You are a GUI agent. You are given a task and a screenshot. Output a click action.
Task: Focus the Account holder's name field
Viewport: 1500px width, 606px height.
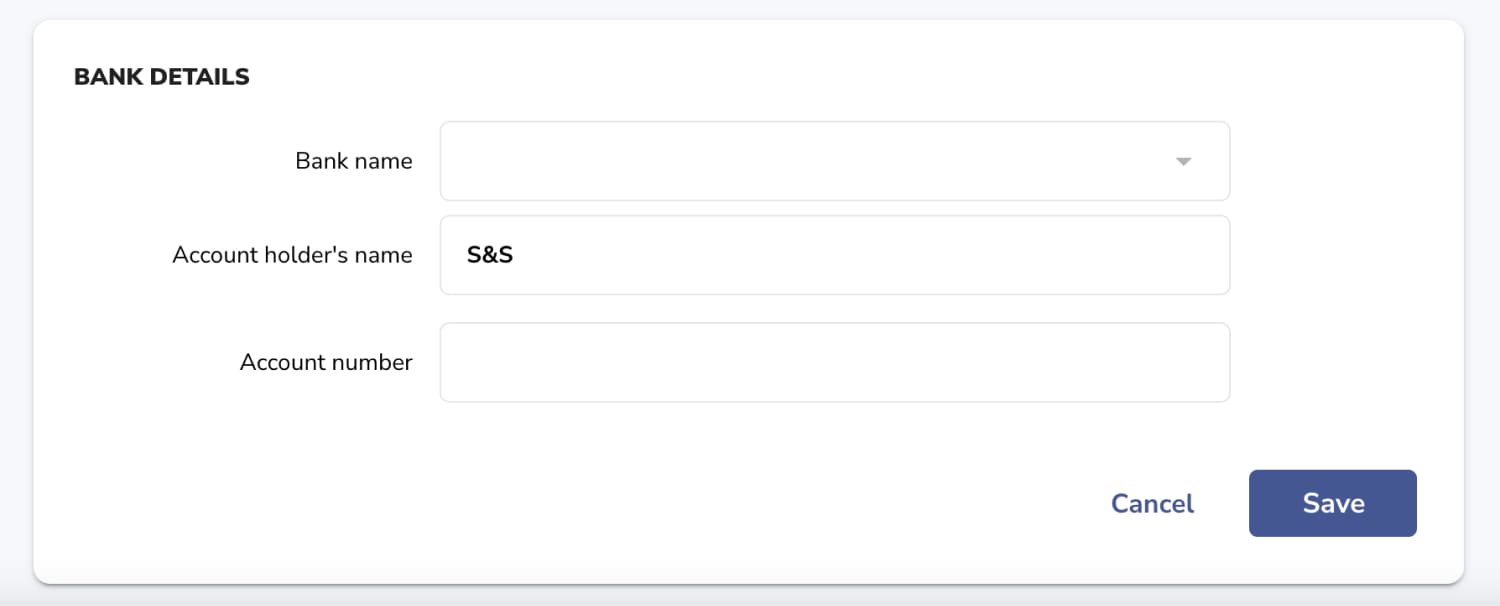coord(835,255)
